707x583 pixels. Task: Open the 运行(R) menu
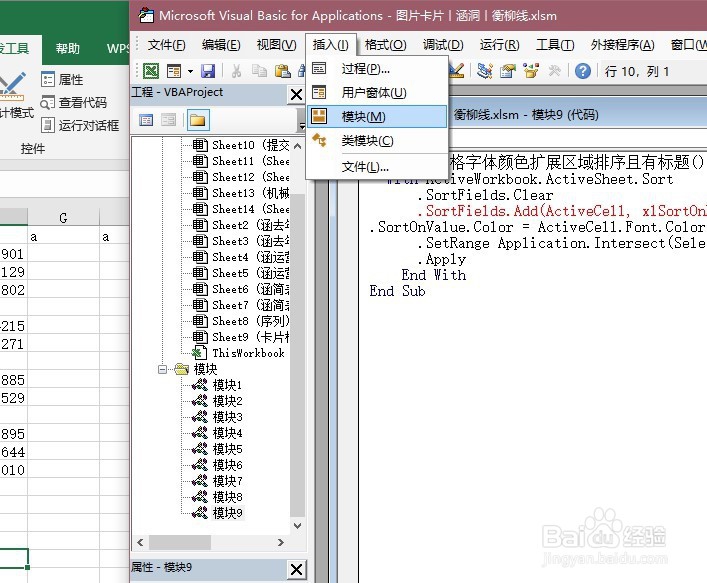[x=500, y=45]
